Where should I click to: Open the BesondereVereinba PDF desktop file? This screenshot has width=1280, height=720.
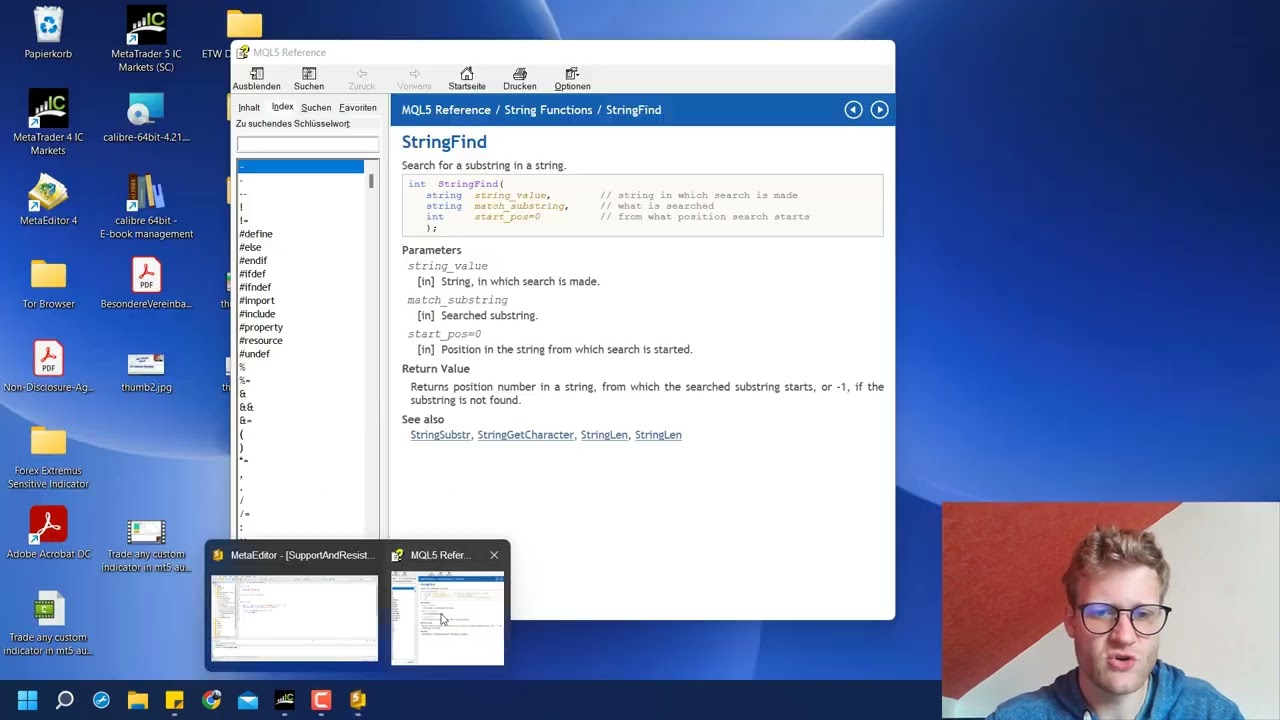coord(146,284)
